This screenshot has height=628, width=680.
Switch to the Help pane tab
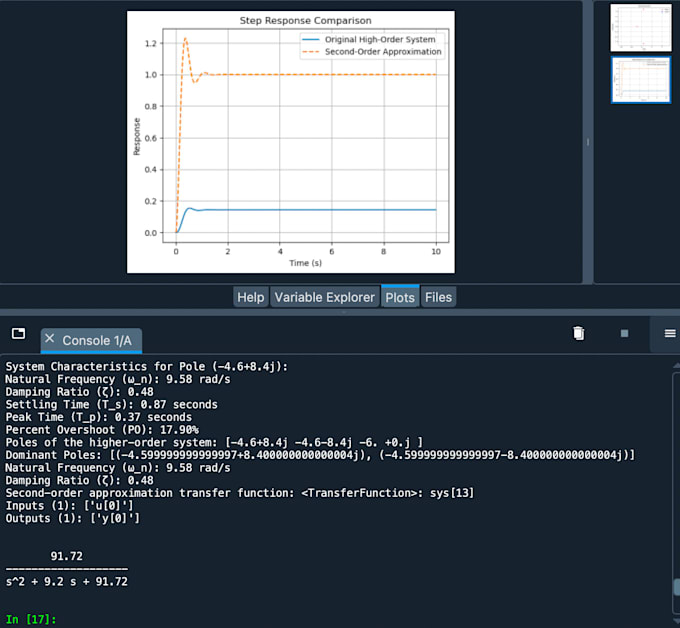pyautogui.click(x=251, y=297)
